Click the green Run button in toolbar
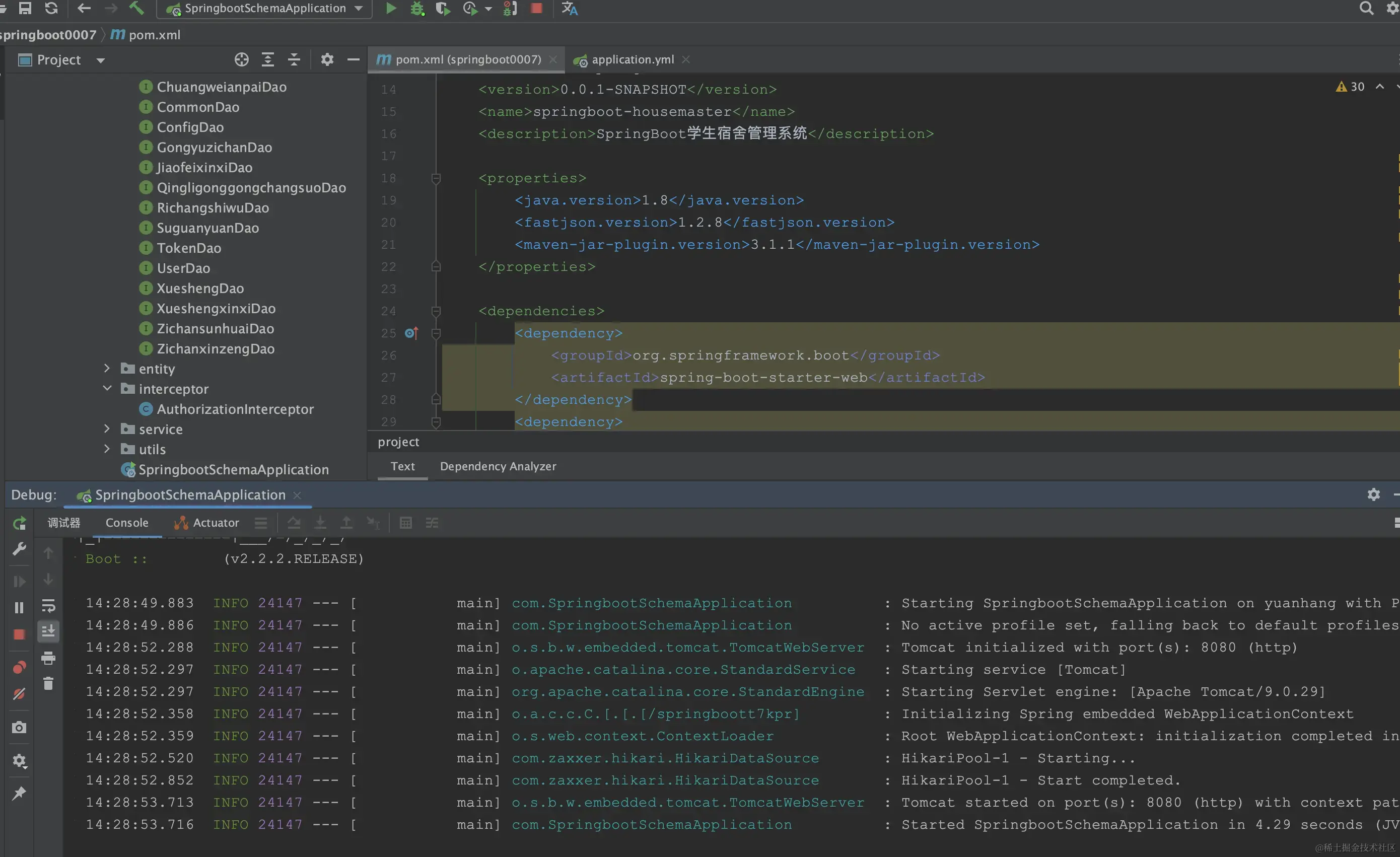The height and width of the screenshot is (857, 1400). tap(390, 8)
